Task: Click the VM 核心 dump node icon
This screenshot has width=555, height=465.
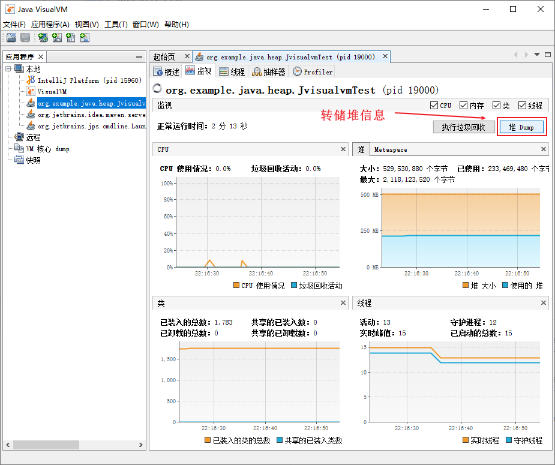Action: click(x=19, y=148)
